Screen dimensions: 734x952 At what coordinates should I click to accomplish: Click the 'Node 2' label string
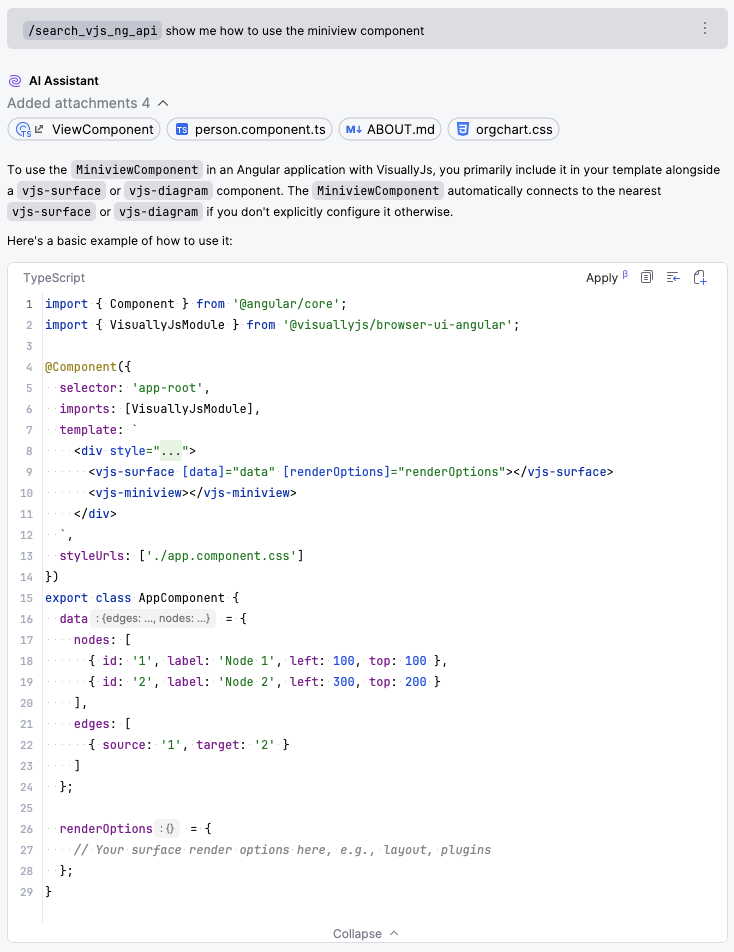tap(246, 682)
